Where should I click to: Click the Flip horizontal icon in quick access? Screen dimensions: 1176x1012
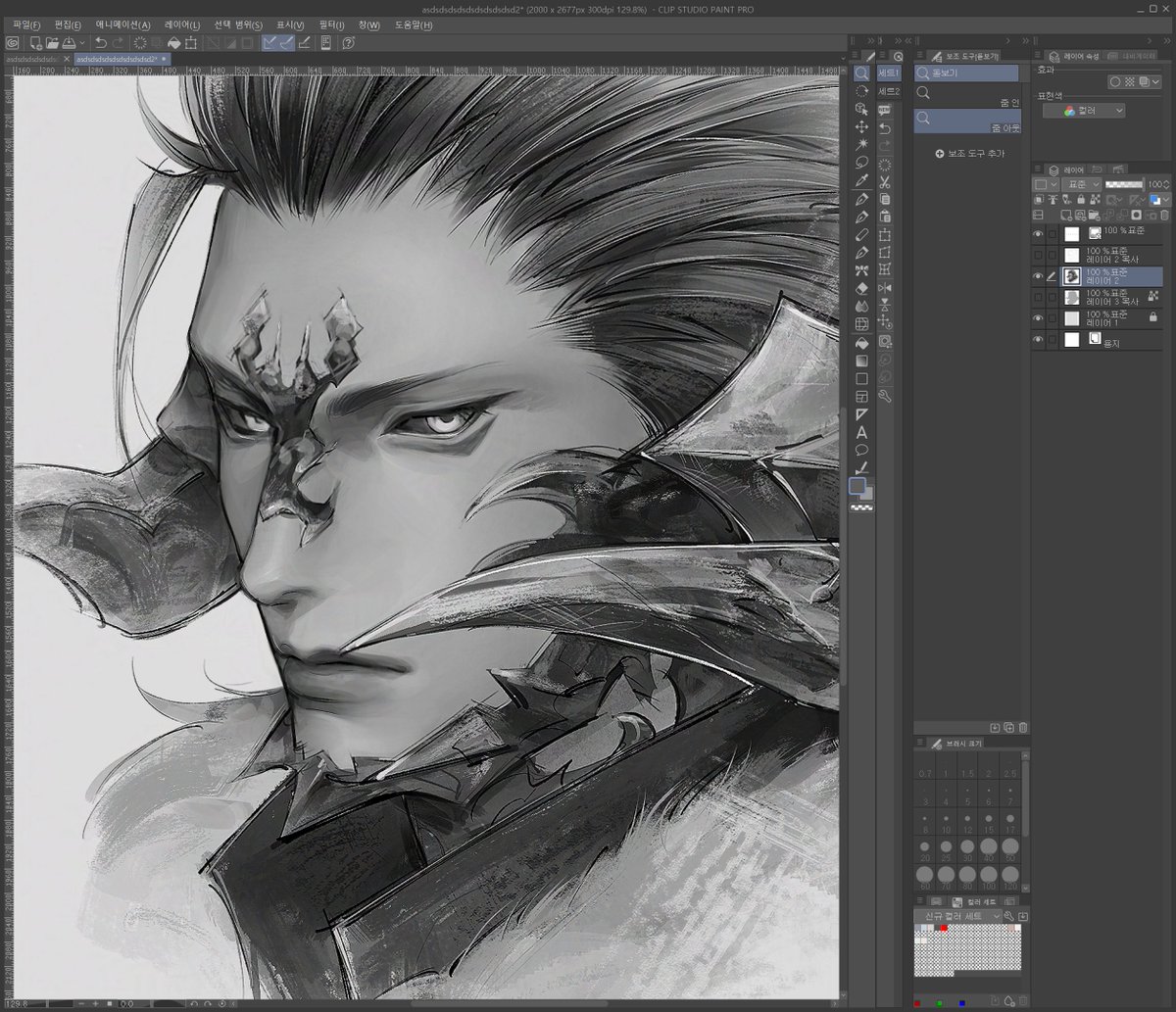point(885,288)
